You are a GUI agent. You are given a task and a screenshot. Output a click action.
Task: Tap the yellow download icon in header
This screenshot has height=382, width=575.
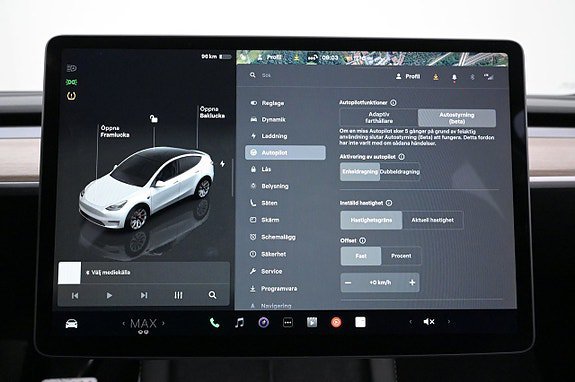click(x=436, y=77)
